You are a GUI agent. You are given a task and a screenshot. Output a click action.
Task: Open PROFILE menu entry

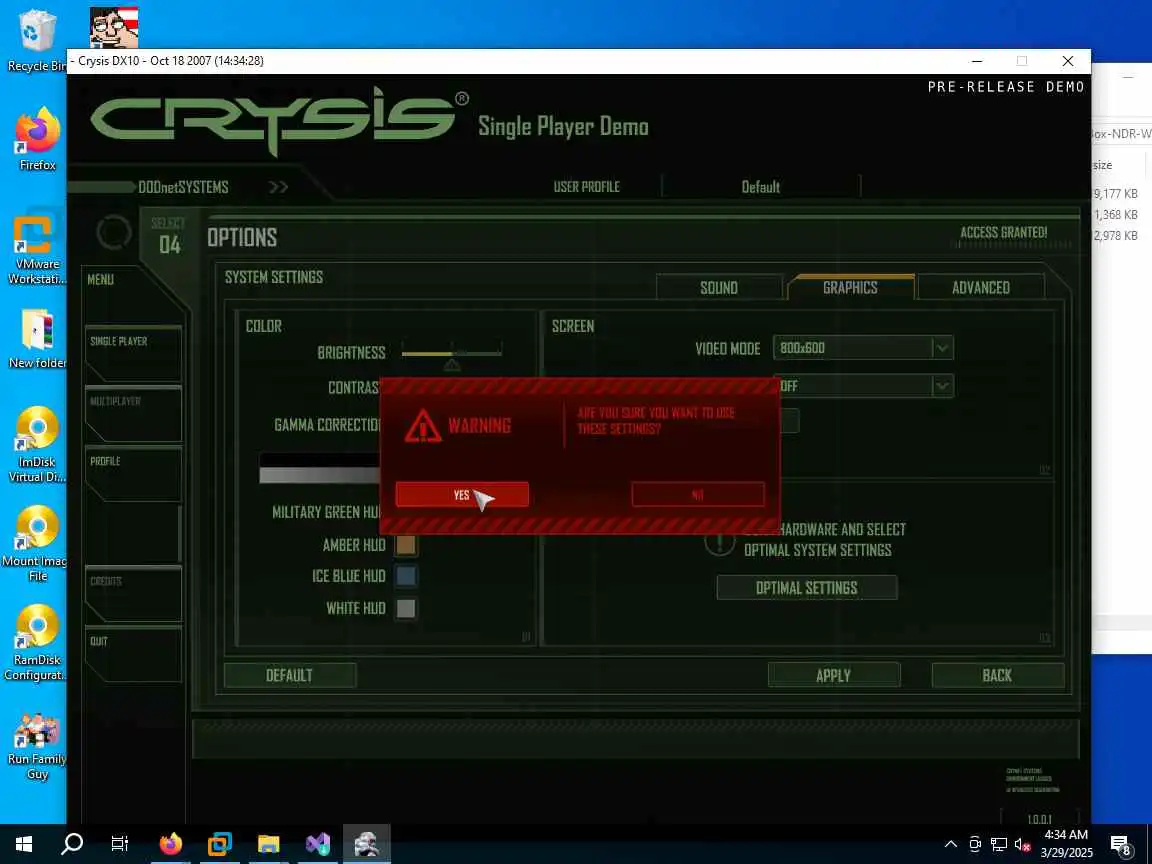pos(133,473)
